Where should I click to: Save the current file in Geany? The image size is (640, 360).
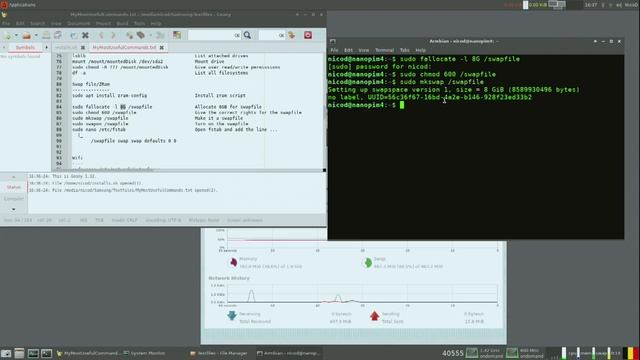click(x=46, y=36)
